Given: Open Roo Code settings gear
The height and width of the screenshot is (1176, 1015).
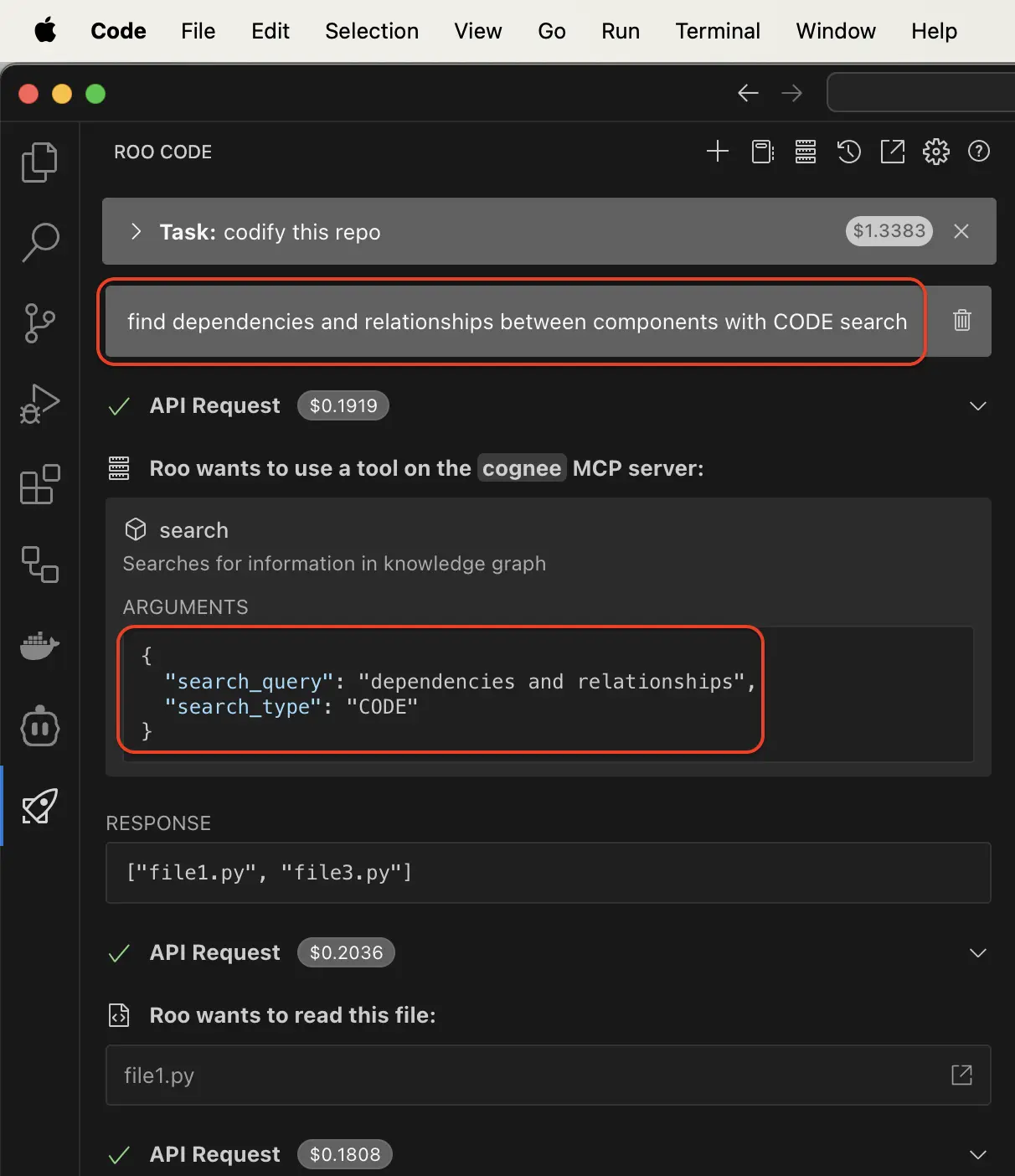Looking at the screenshot, I should pos(936,152).
